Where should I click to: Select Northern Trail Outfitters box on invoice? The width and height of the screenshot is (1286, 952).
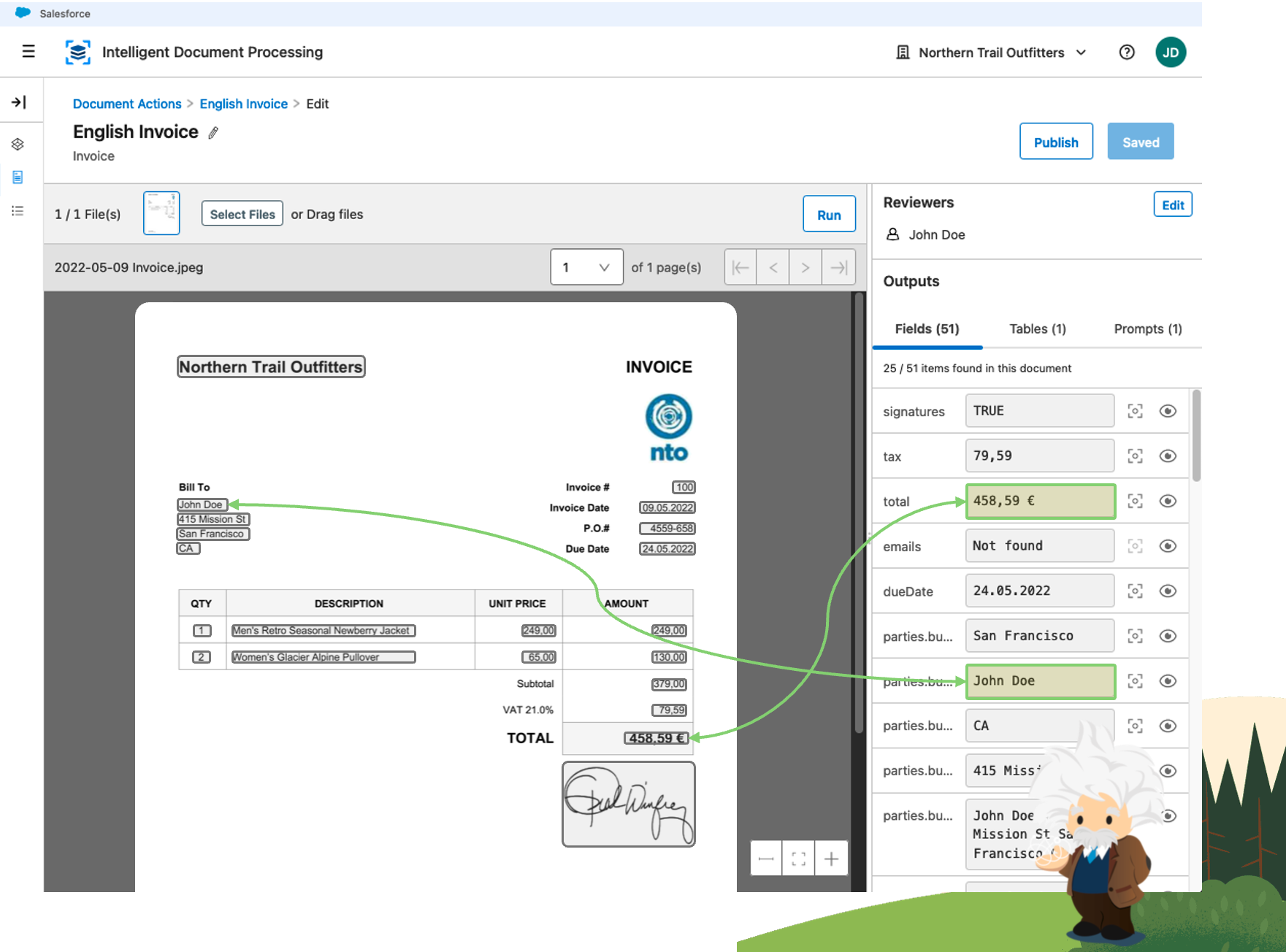point(271,366)
